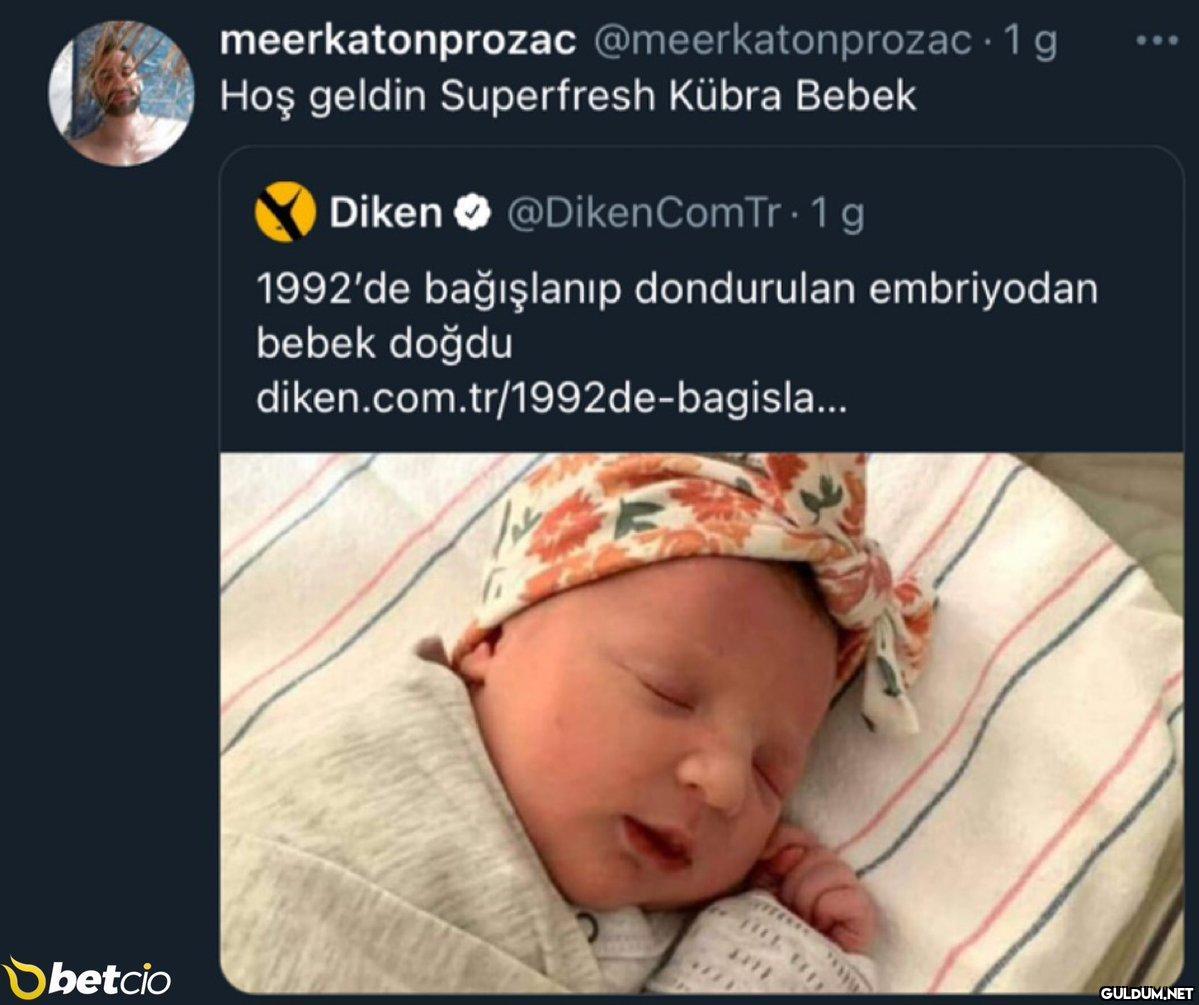1199x1005 pixels.
Task: Open the timestamp beside @meerkatonprozac
Action: 1030,42
